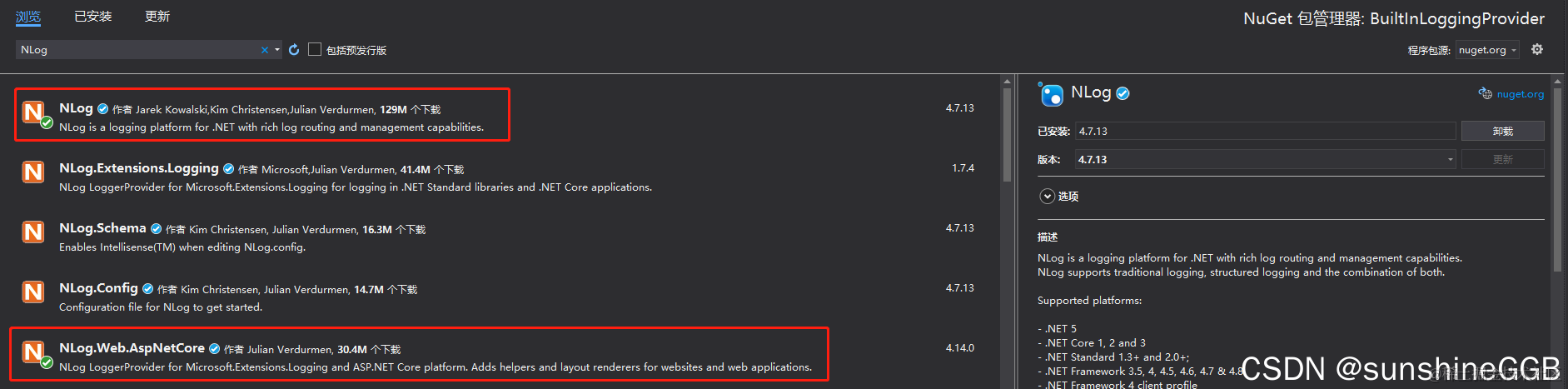
Task: Click the NLog description text in the list
Action: click(271, 127)
